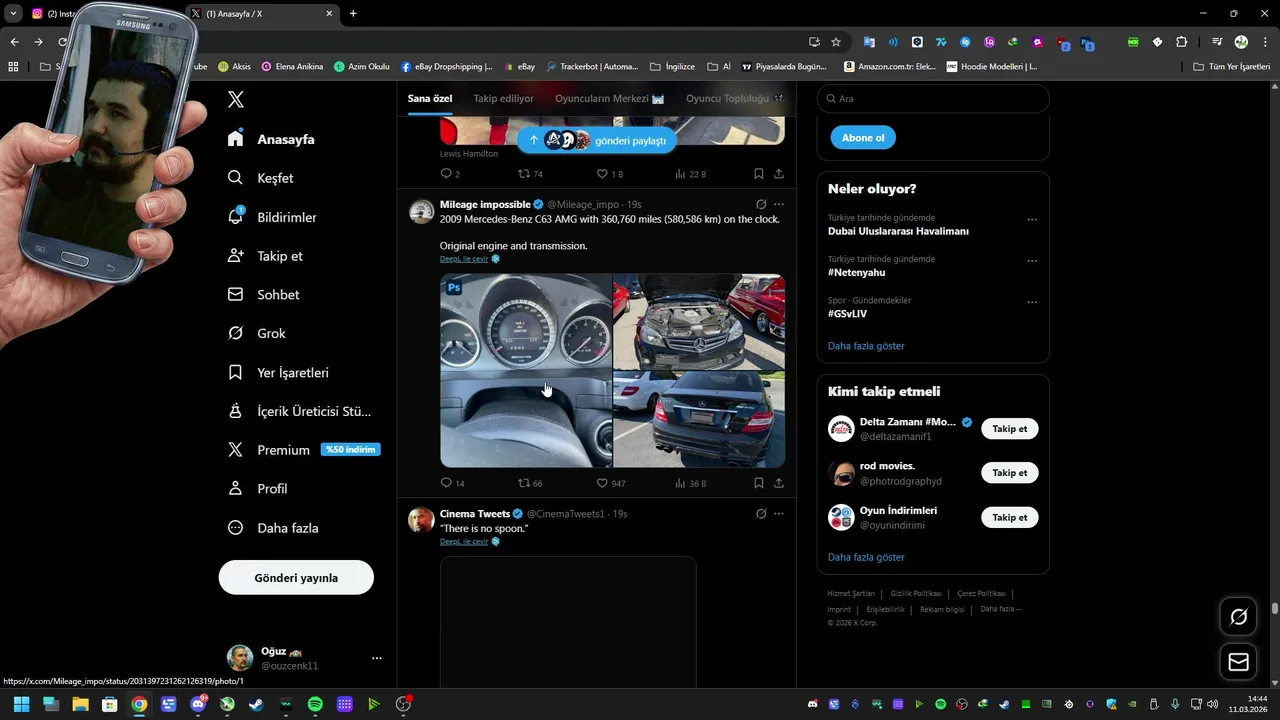
Task: Follow rod movies. account
Action: pos(1010,473)
